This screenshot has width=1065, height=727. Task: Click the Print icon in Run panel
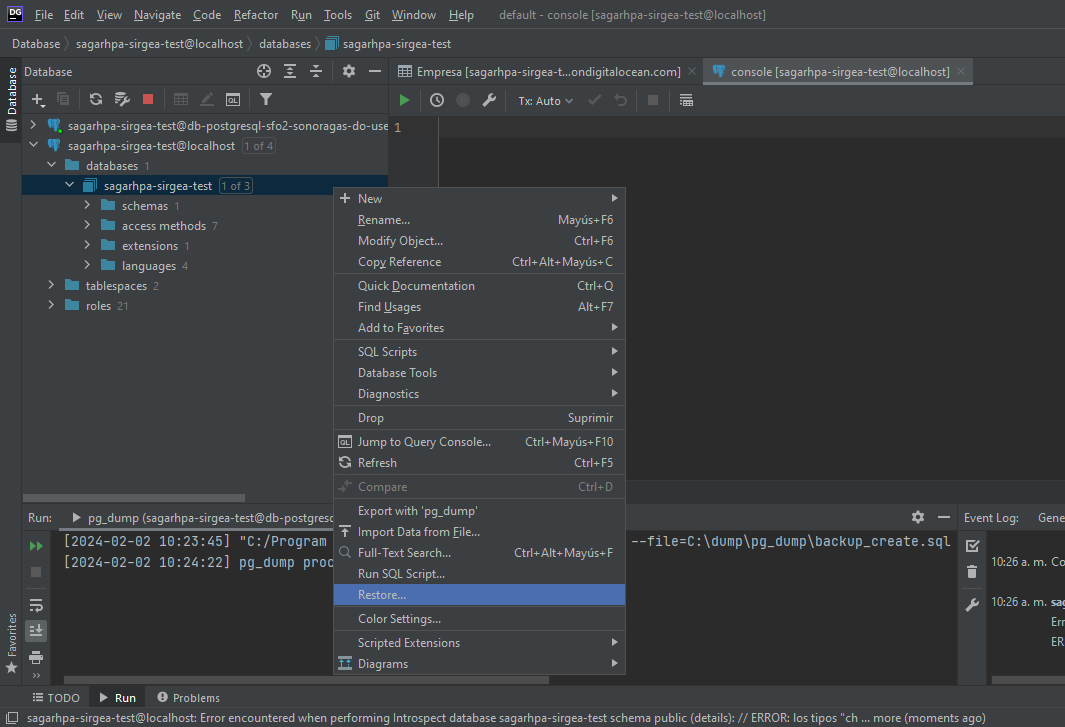click(36, 657)
